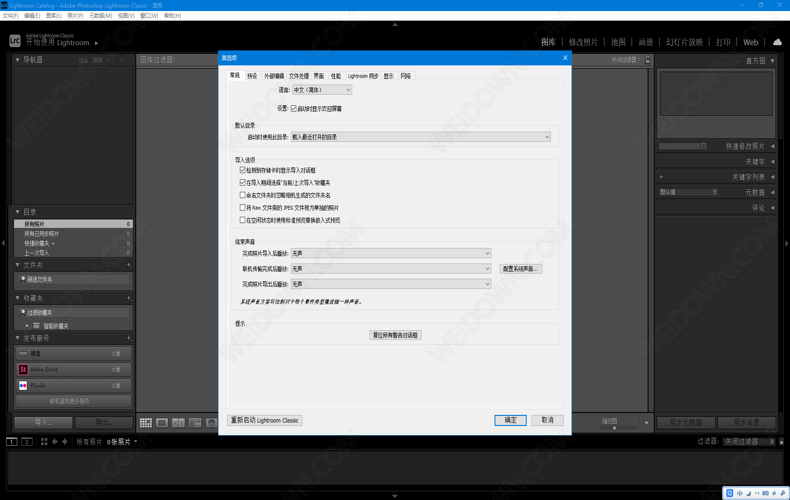Screen dimensions: 790x500
Task: Select second window button 2 in filmstrip
Action: tap(27, 442)
